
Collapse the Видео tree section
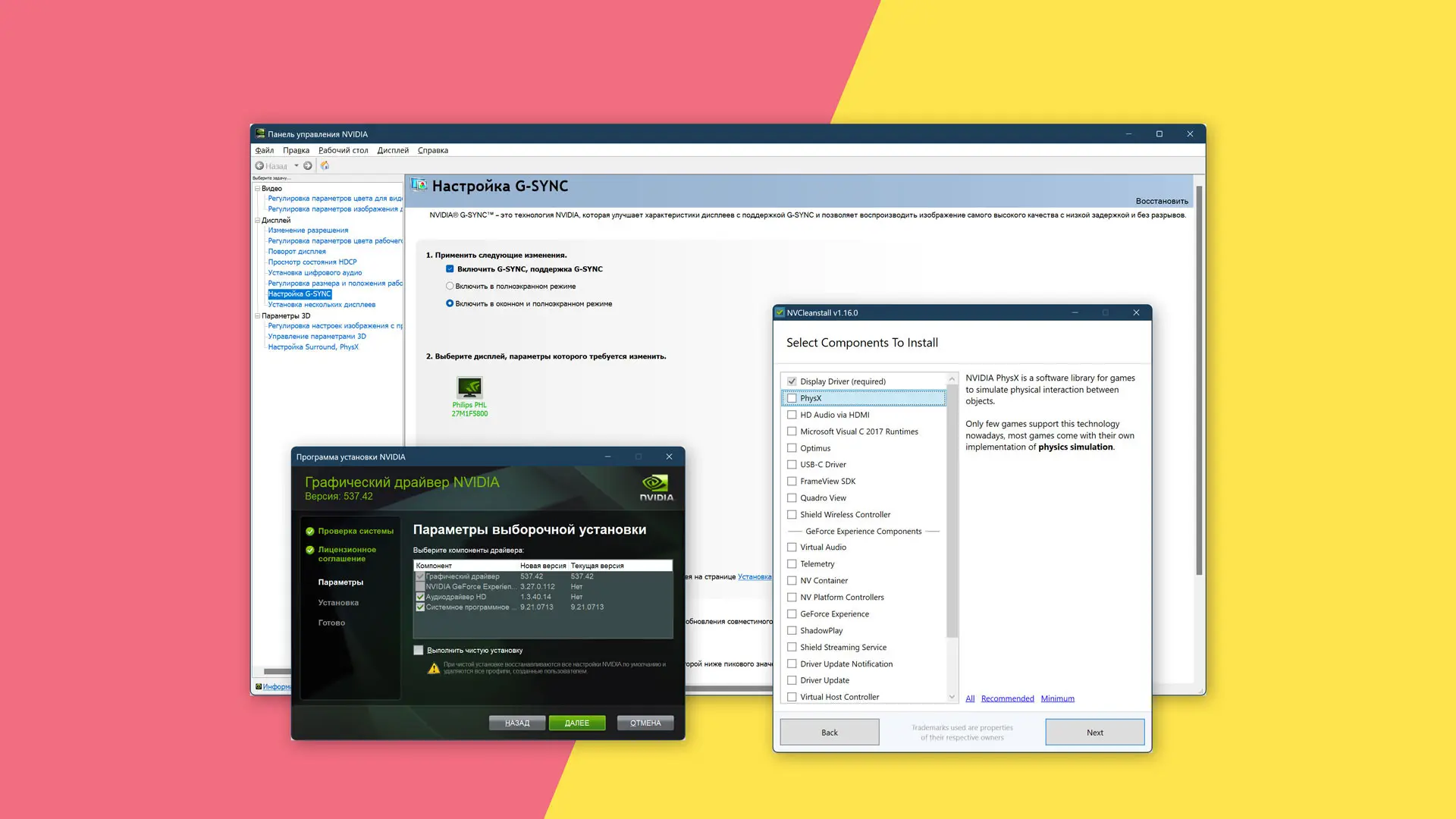point(257,188)
